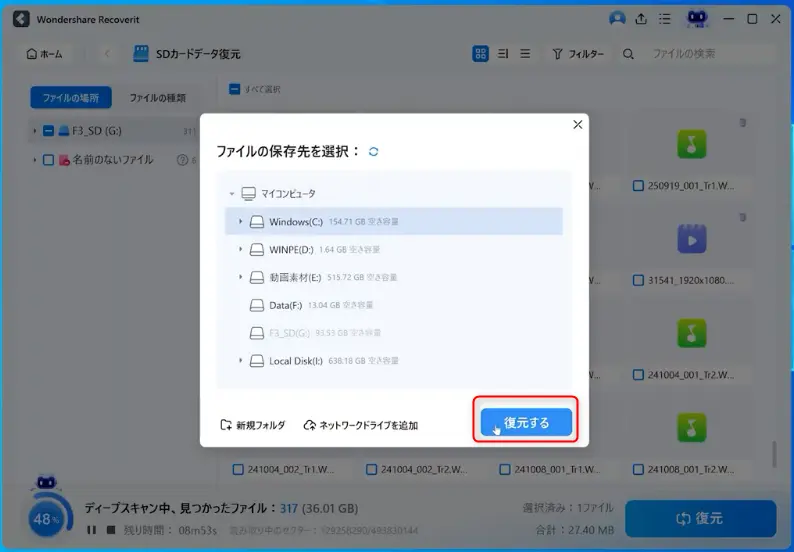Screen dimensions: 794x552
Task: Select Local Disk(I:) as save destination
Action: click(x=393, y=361)
